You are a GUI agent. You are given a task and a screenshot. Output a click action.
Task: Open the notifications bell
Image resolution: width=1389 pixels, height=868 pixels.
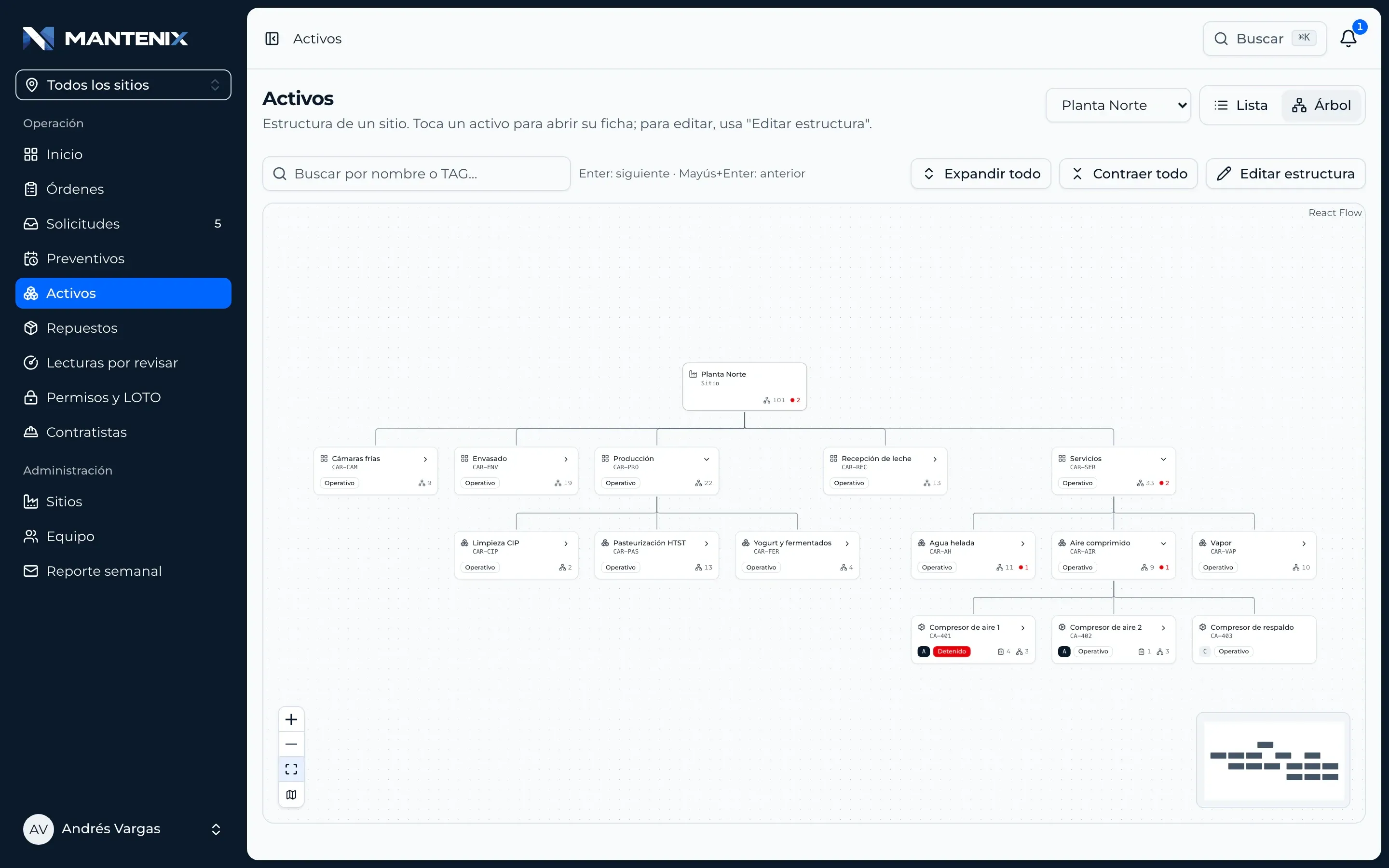click(1348, 39)
